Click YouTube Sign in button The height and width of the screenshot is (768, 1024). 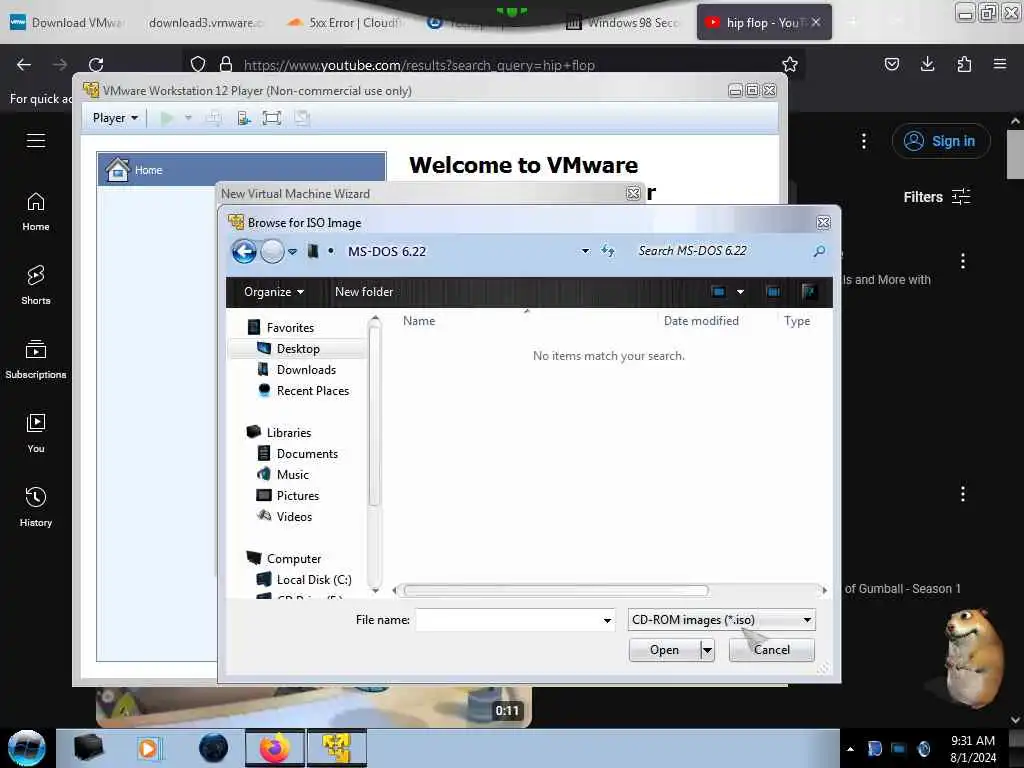tap(940, 141)
